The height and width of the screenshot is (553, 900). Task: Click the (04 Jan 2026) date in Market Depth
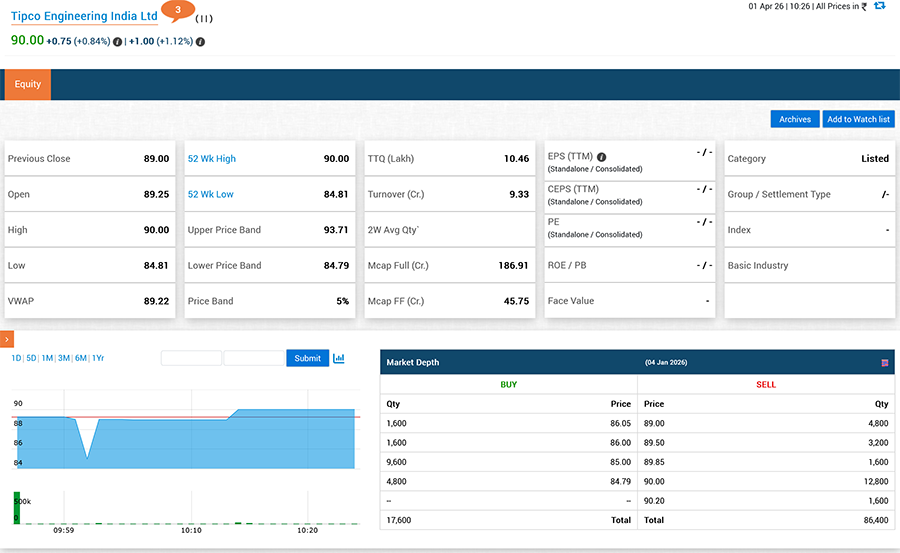tap(666, 362)
